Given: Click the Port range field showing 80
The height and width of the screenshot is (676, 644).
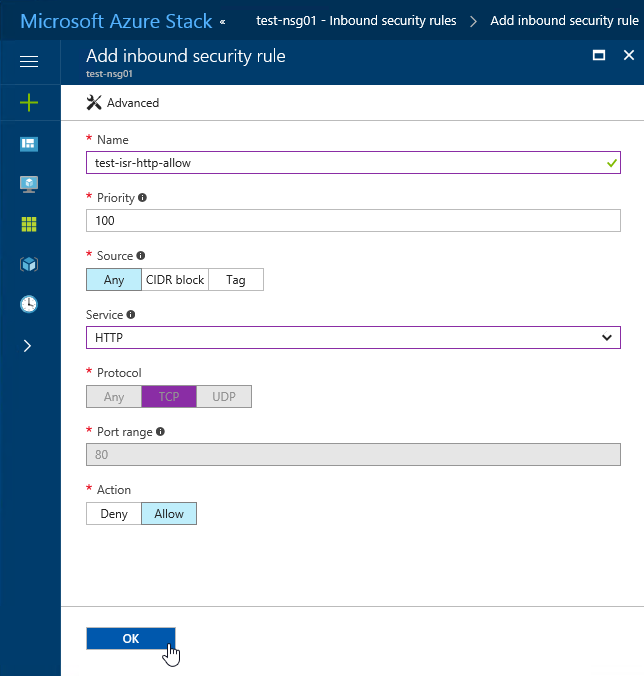Looking at the screenshot, I should (353, 454).
